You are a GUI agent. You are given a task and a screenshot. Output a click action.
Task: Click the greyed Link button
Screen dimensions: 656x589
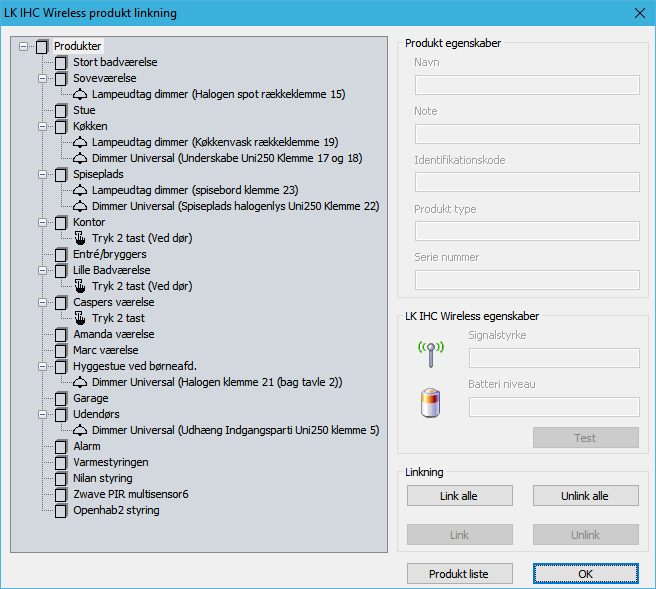tap(460, 535)
